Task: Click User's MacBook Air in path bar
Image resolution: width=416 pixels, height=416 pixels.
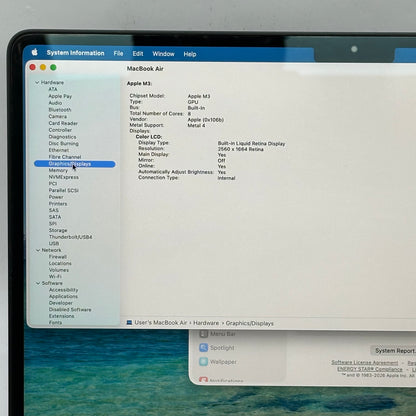Action: [x=161, y=323]
